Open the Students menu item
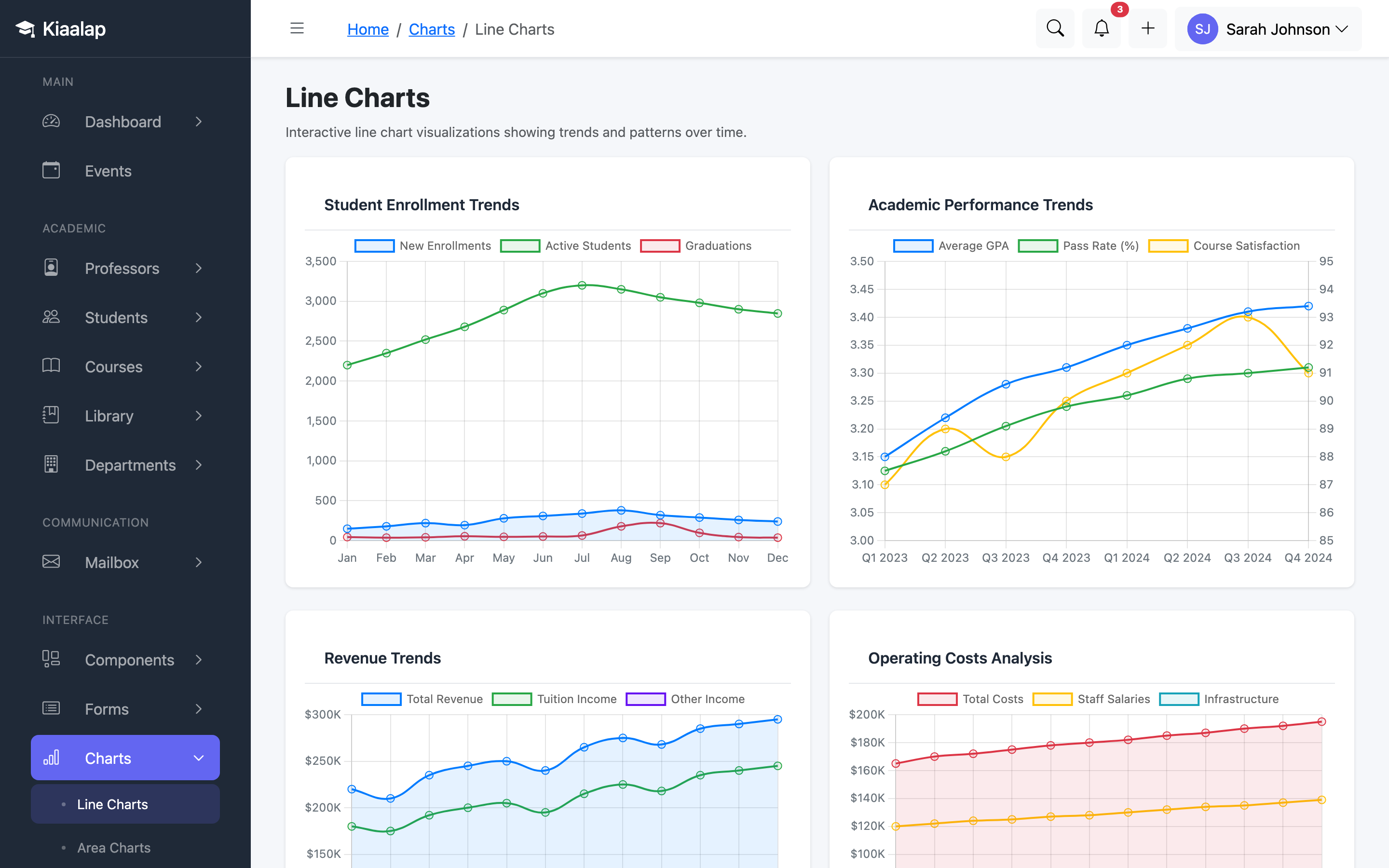The height and width of the screenshot is (868, 1389). [125, 317]
